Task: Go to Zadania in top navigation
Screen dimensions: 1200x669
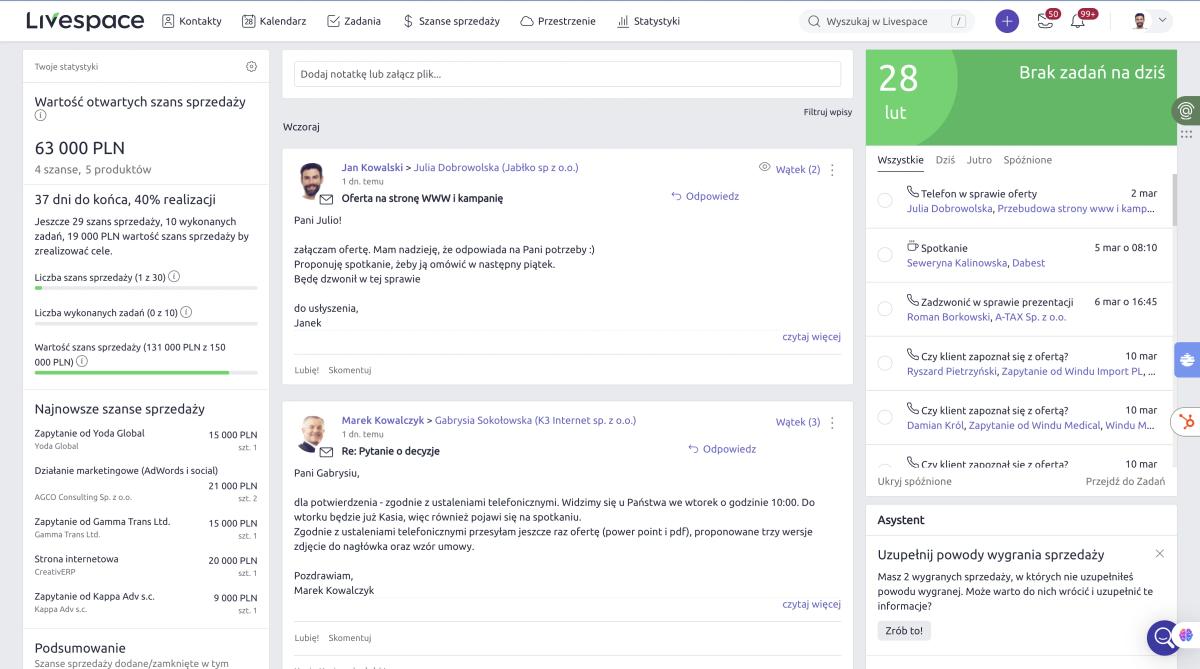Action: click(x=354, y=21)
